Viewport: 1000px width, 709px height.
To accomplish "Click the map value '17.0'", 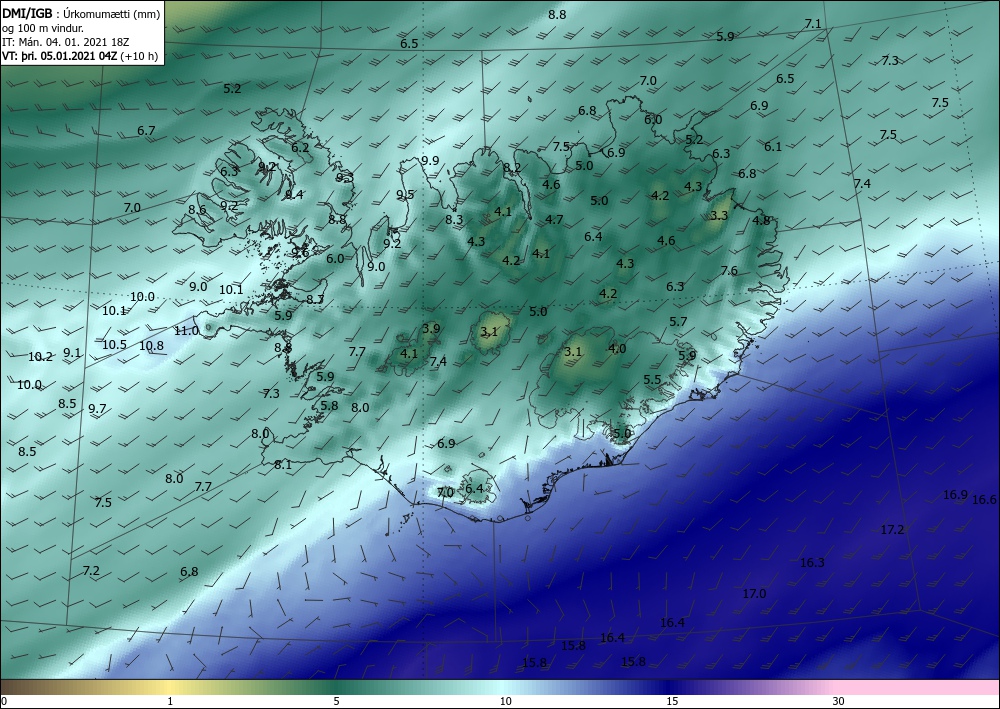I will [754, 594].
